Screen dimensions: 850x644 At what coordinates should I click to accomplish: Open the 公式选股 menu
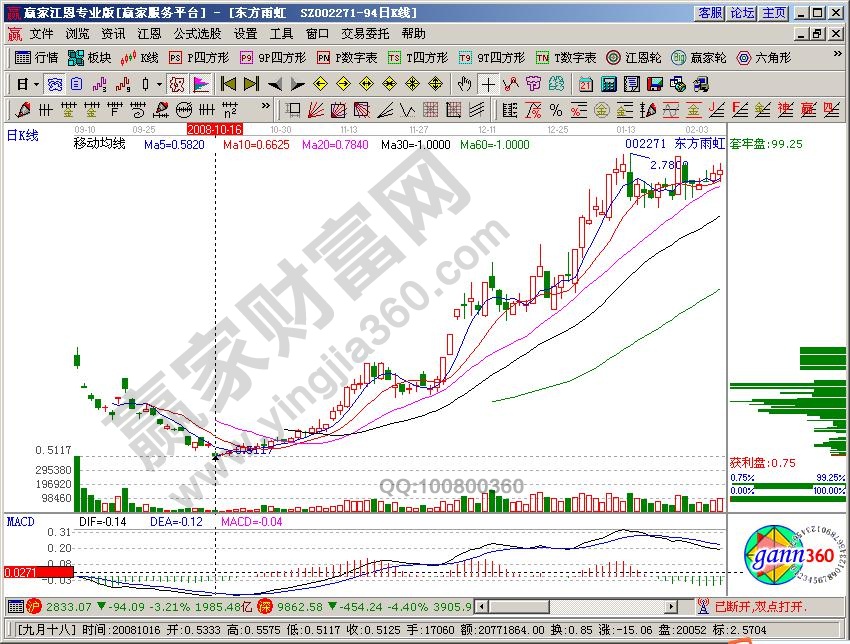pyautogui.click(x=196, y=33)
